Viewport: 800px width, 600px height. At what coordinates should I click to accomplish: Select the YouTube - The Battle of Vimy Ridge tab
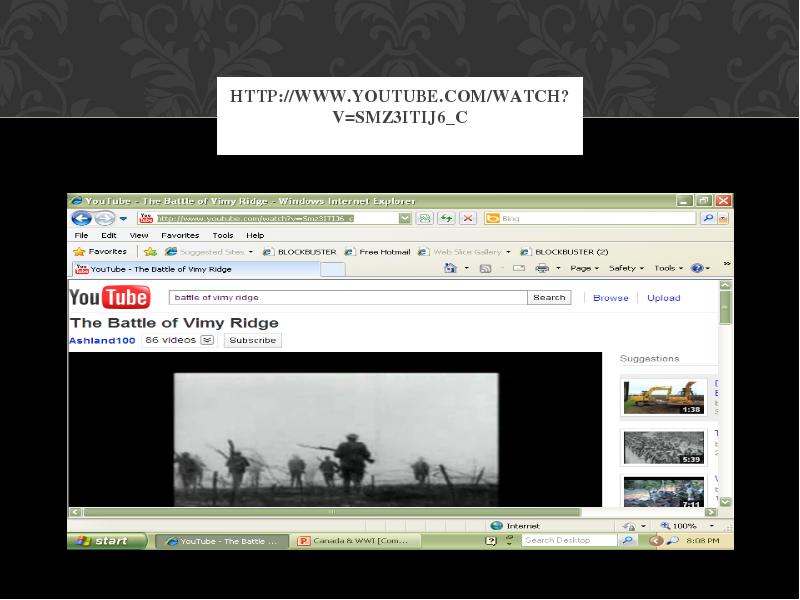[x=196, y=269]
